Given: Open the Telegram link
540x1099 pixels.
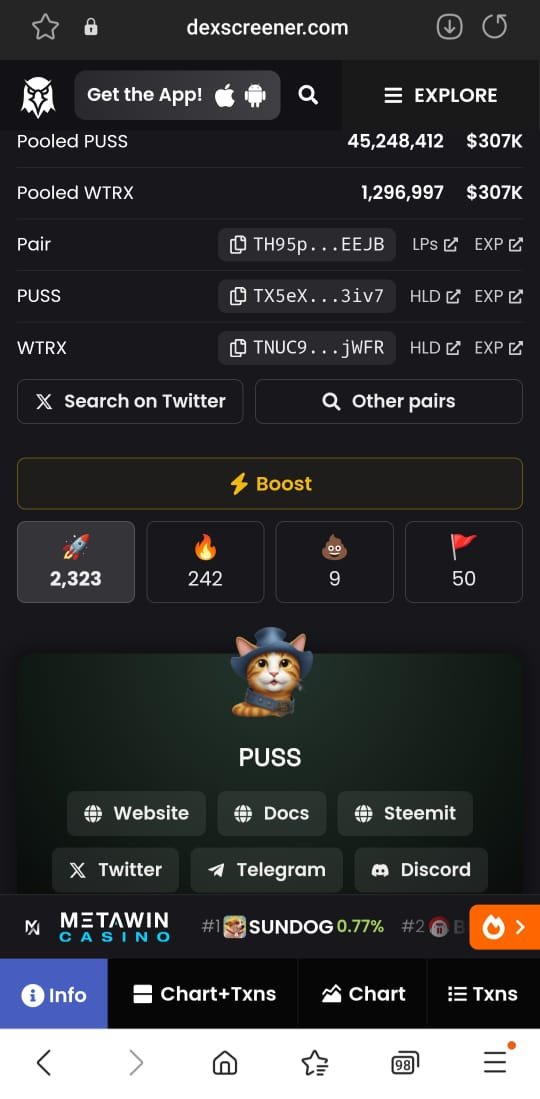Looking at the screenshot, I should point(266,870).
